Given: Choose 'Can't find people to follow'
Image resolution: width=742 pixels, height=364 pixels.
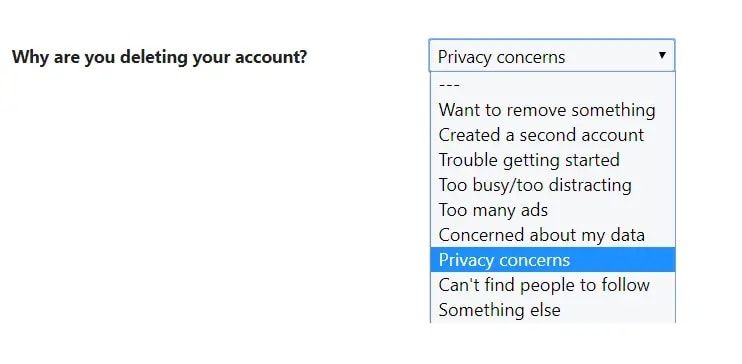Looking at the screenshot, I should [x=553, y=285].
